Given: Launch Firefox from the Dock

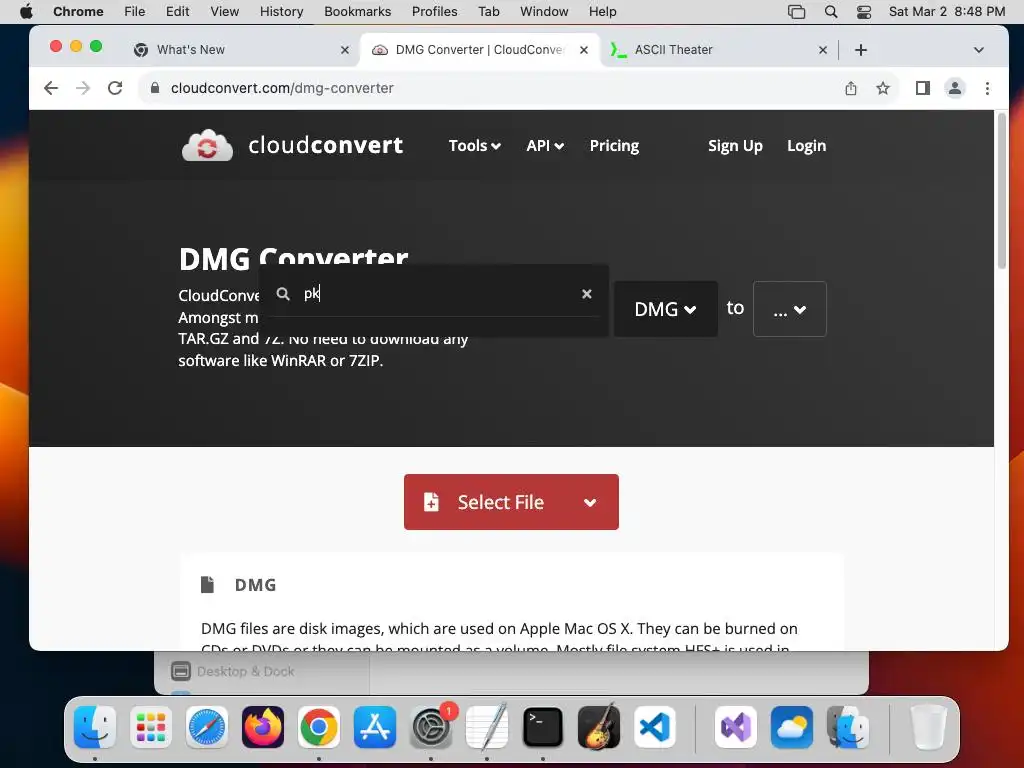Looking at the screenshot, I should pyautogui.click(x=263, y=727).
